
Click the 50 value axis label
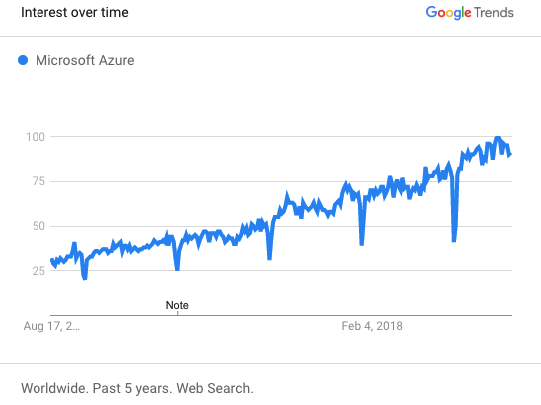point(39,226)
